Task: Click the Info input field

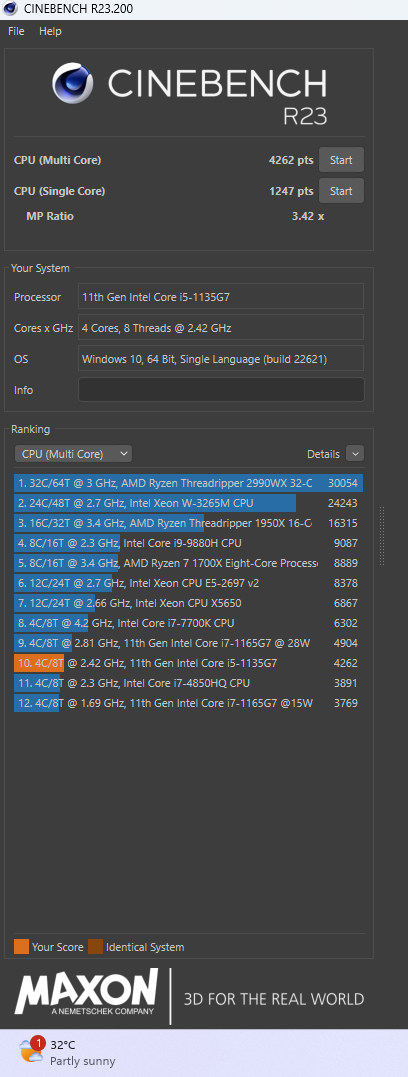Action: 221,389
